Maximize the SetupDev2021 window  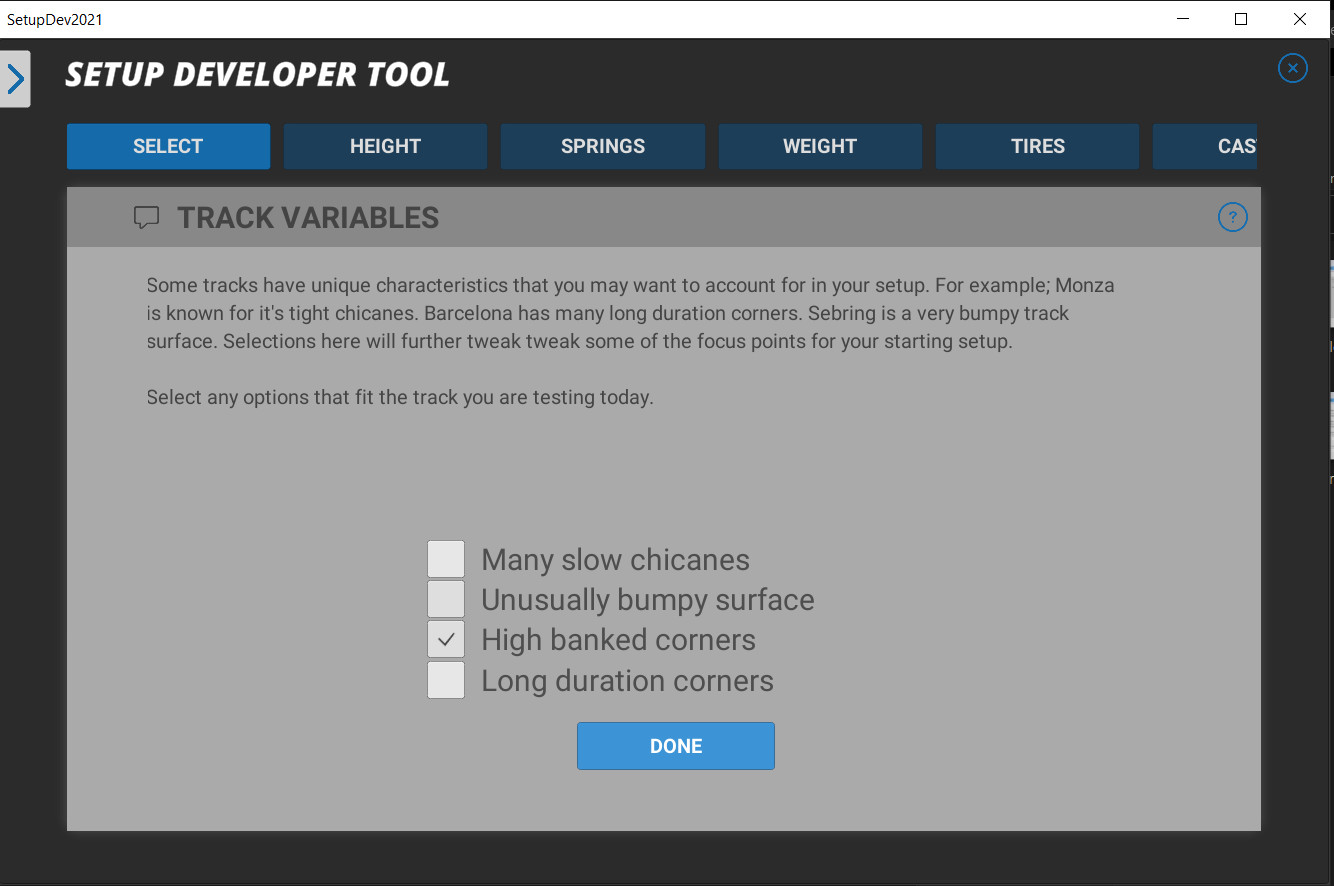pos(1241,19)
